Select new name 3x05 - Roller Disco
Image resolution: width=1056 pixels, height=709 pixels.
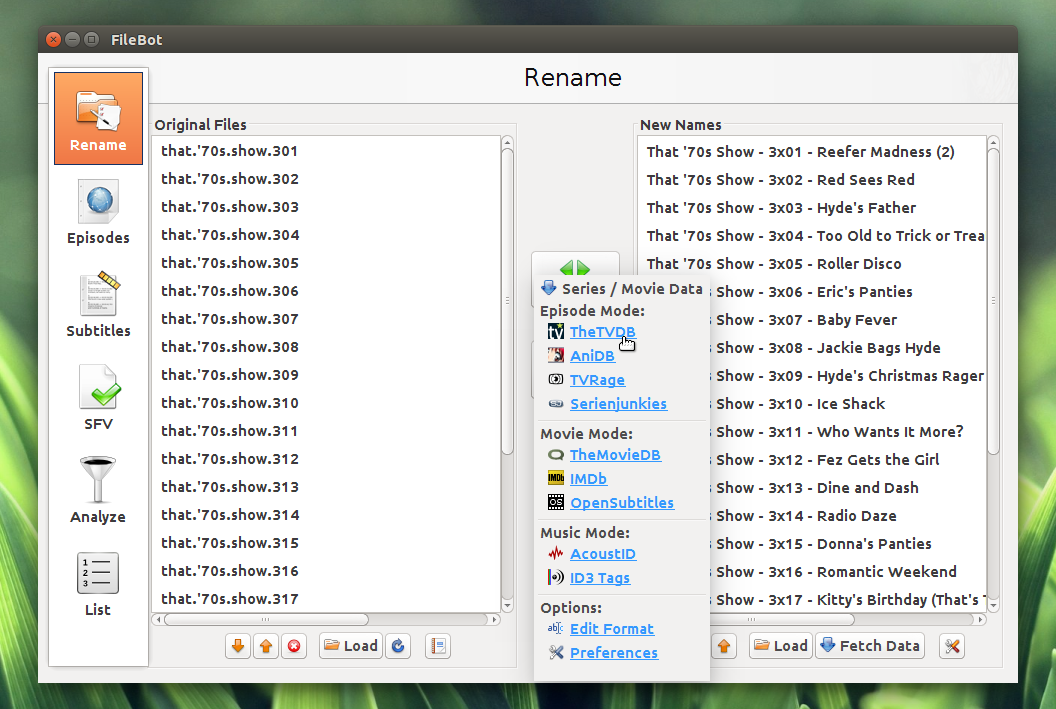(812, 264)
